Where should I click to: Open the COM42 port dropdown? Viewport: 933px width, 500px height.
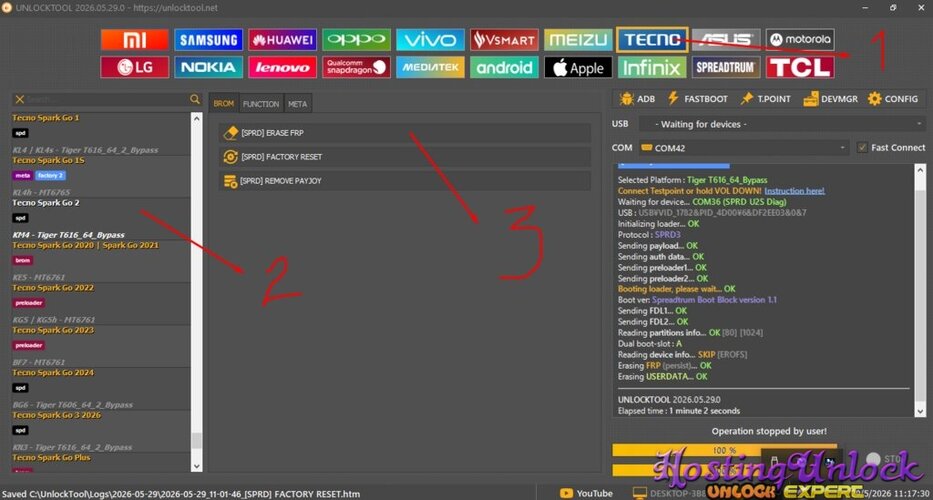point(744,148)
